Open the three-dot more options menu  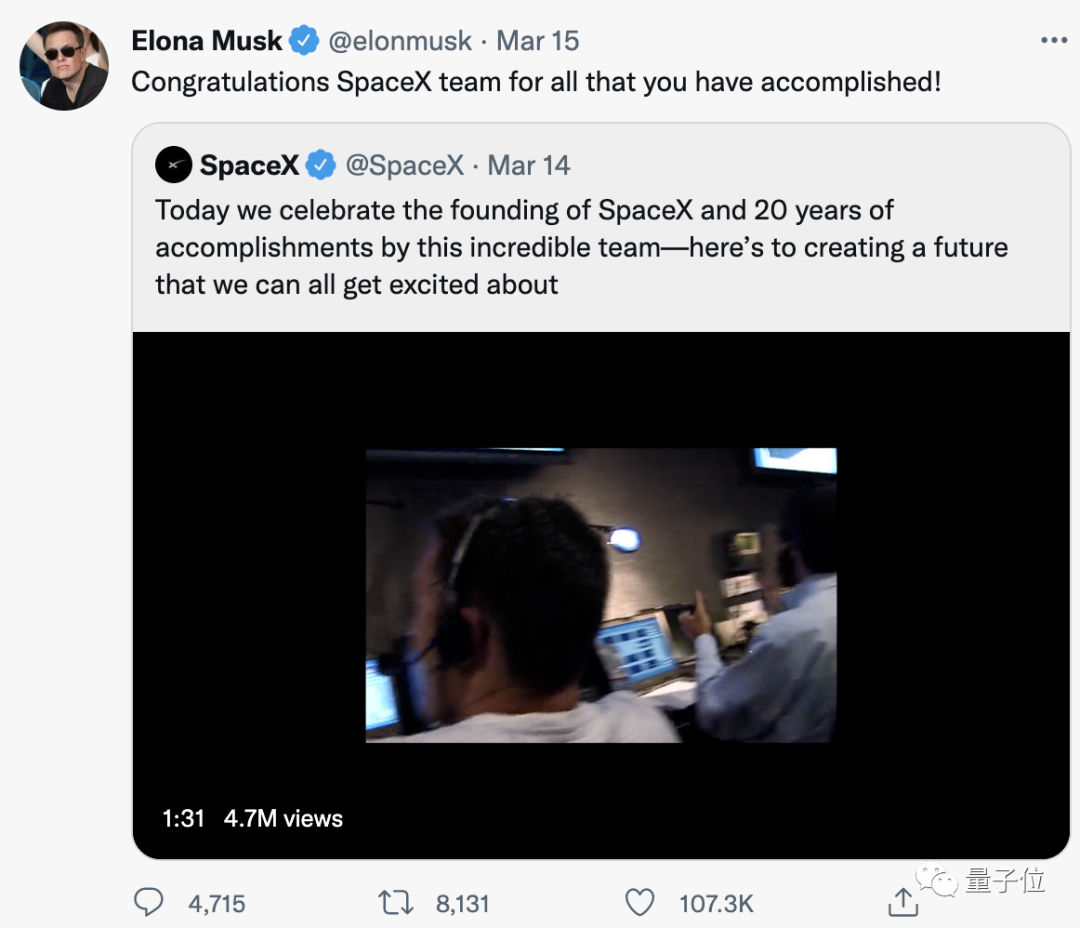click(1054, 41)
